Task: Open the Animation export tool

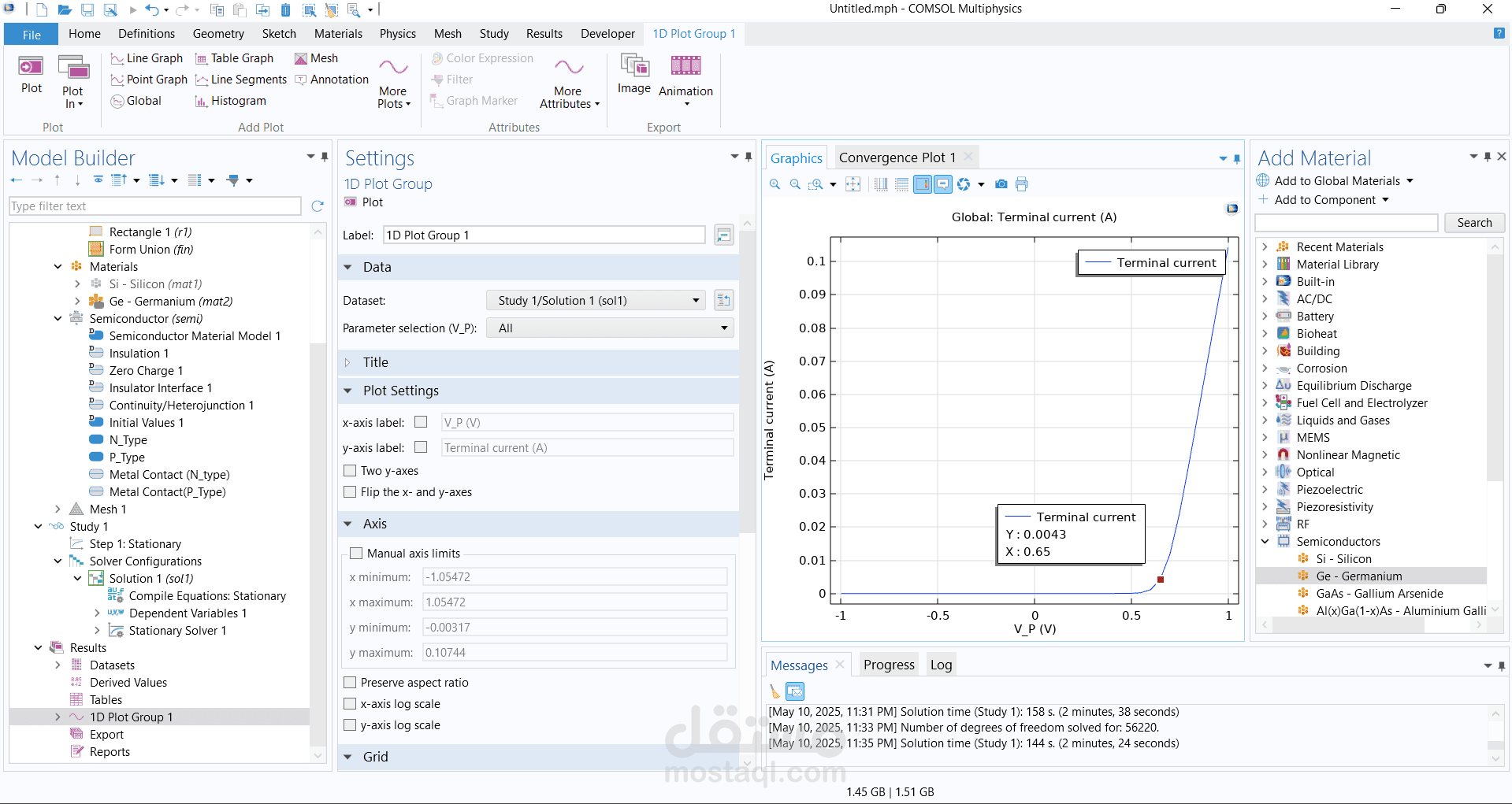Action: click(685, 79)
